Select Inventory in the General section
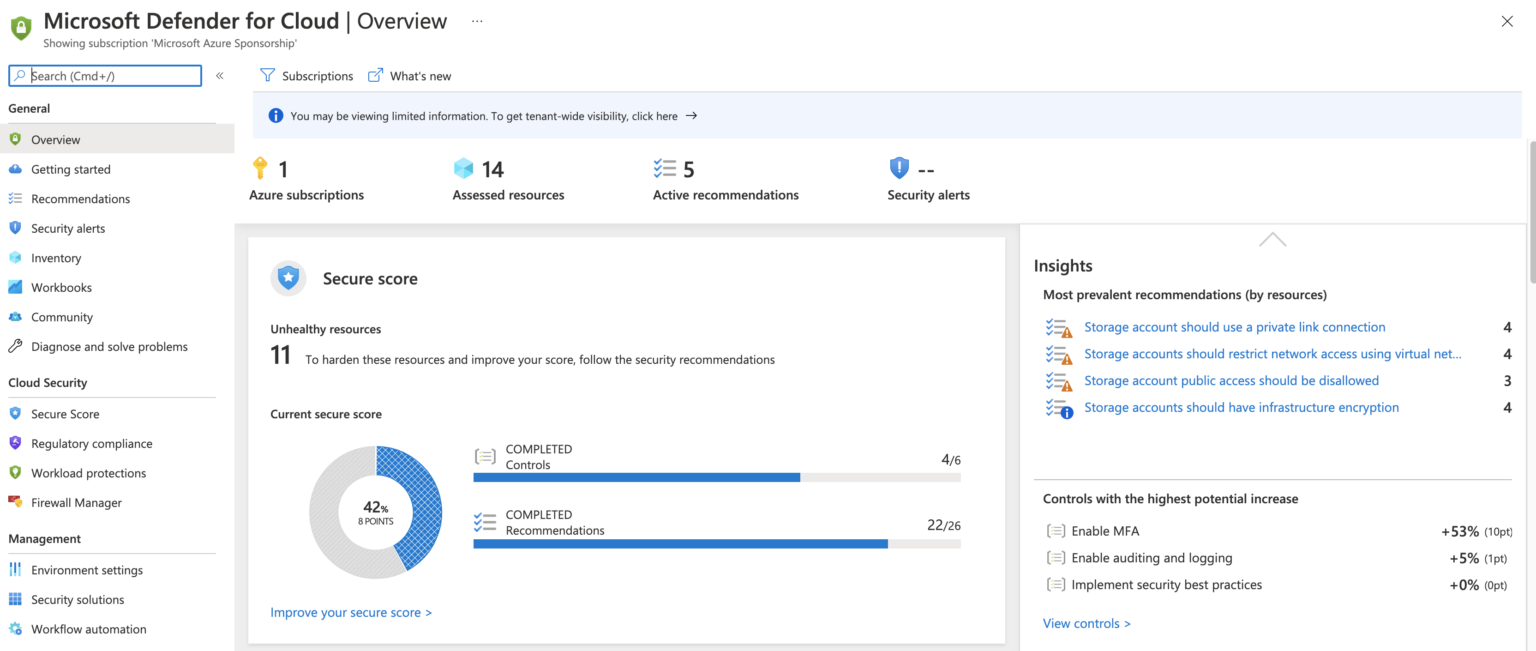The height and width of the screenshot is (651, 1536). 58,257
